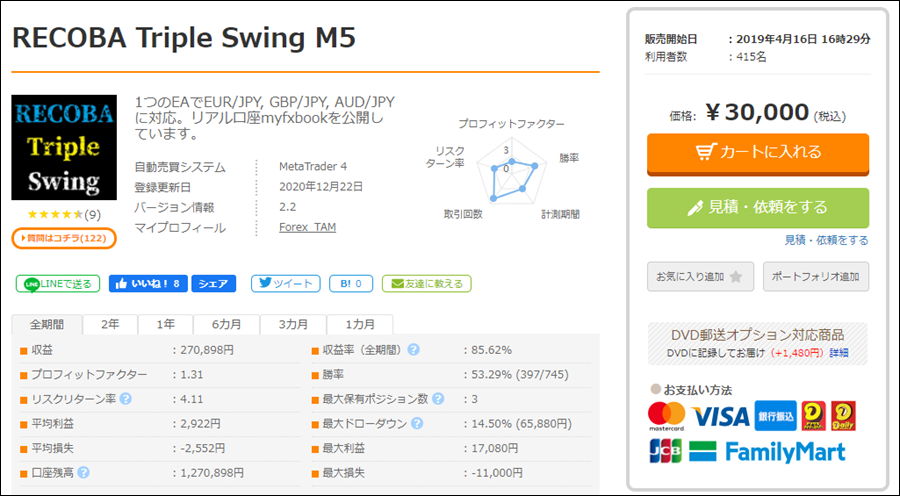Click the price ¥30,000

pos(757,113)
